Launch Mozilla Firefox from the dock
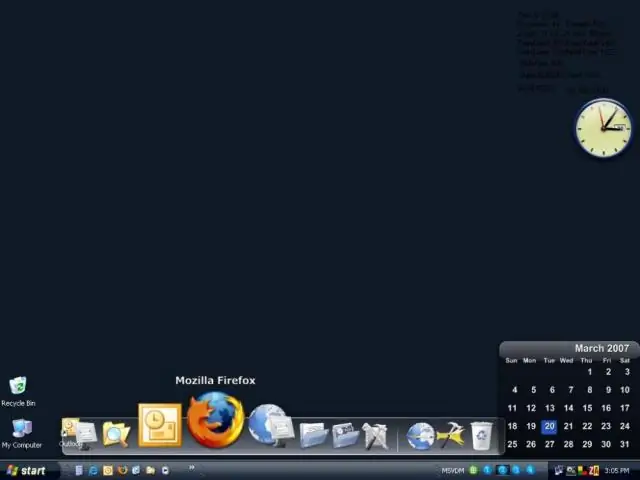 (x=215, y=420)
